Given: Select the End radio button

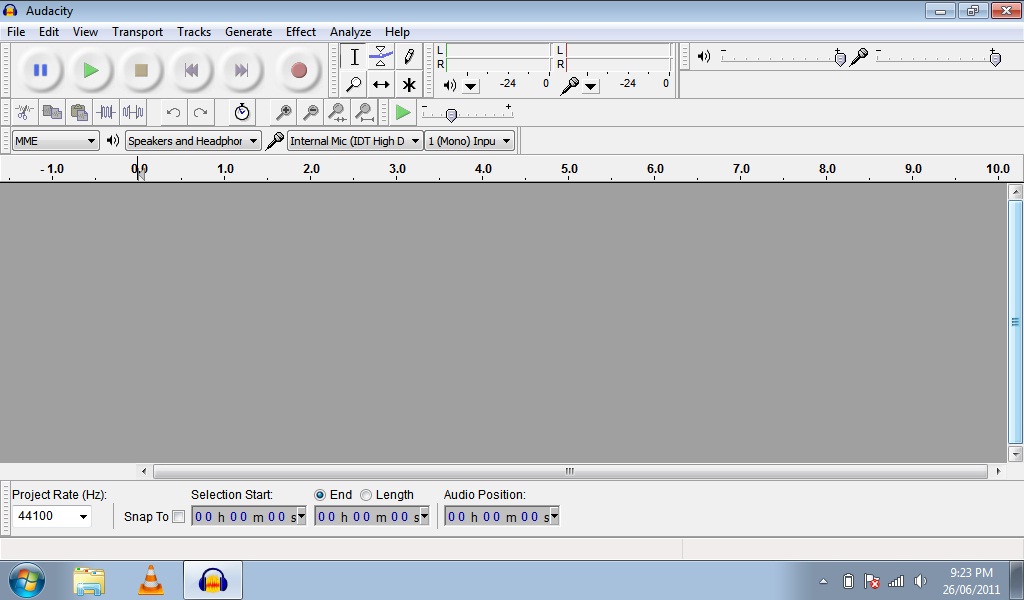Looking at the screenshot, I should point(320,495).
